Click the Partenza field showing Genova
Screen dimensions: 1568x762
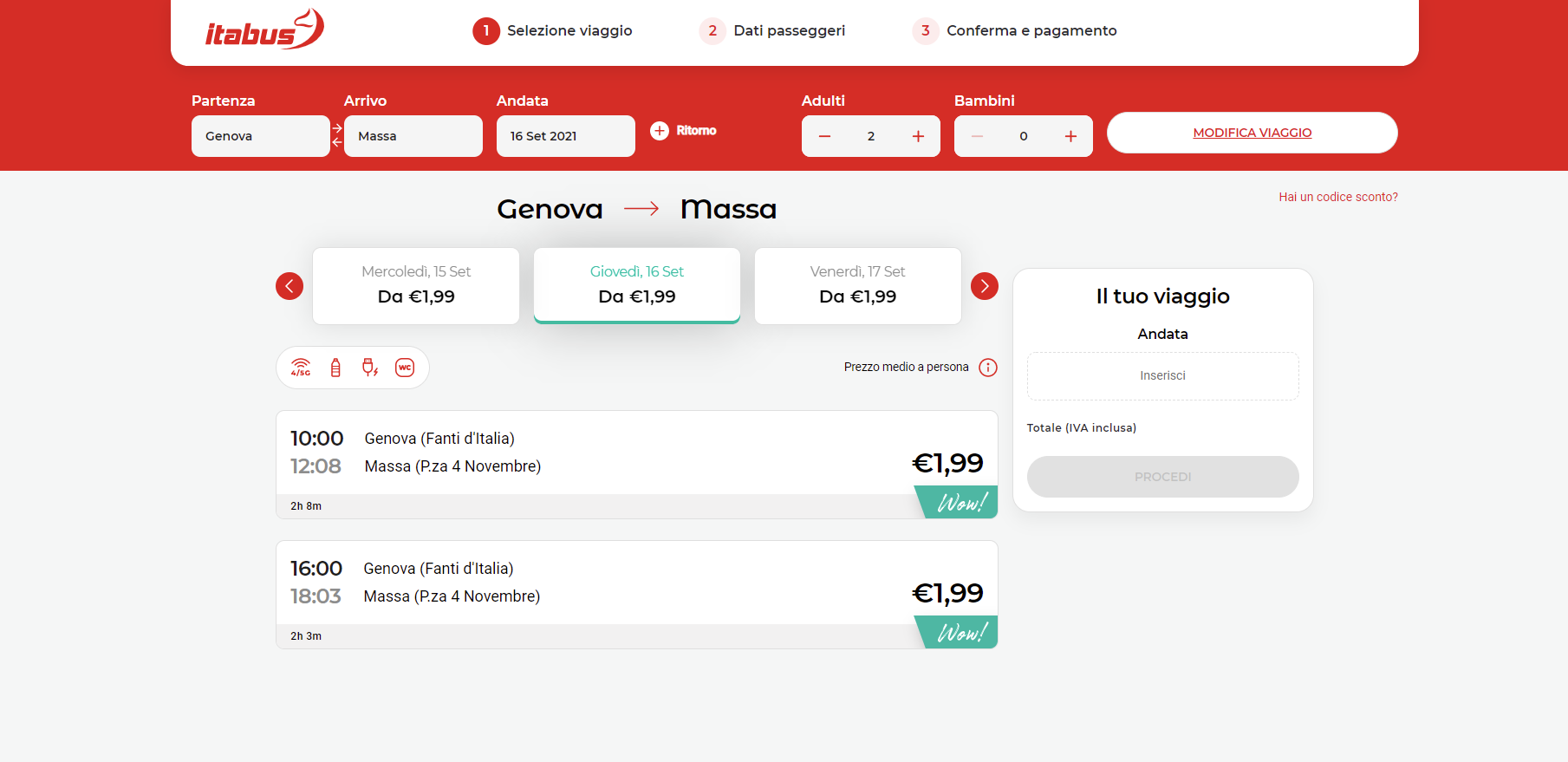pos(260,136)
